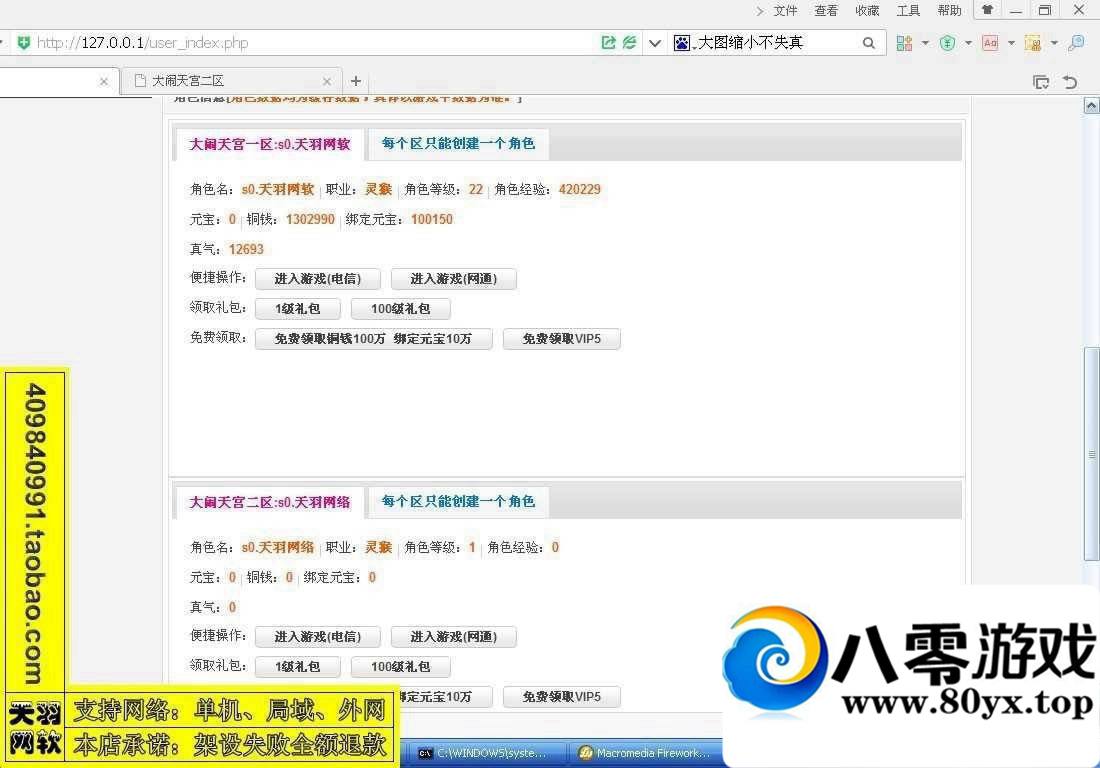Click 进入游戏(电信) for 二区 character
Viewport: 1100px width, 768px height.
tap(318, 637)
